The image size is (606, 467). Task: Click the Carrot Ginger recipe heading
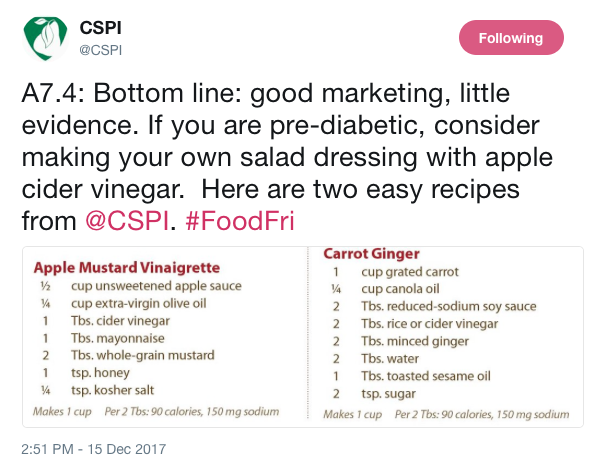tap(371, 254)
